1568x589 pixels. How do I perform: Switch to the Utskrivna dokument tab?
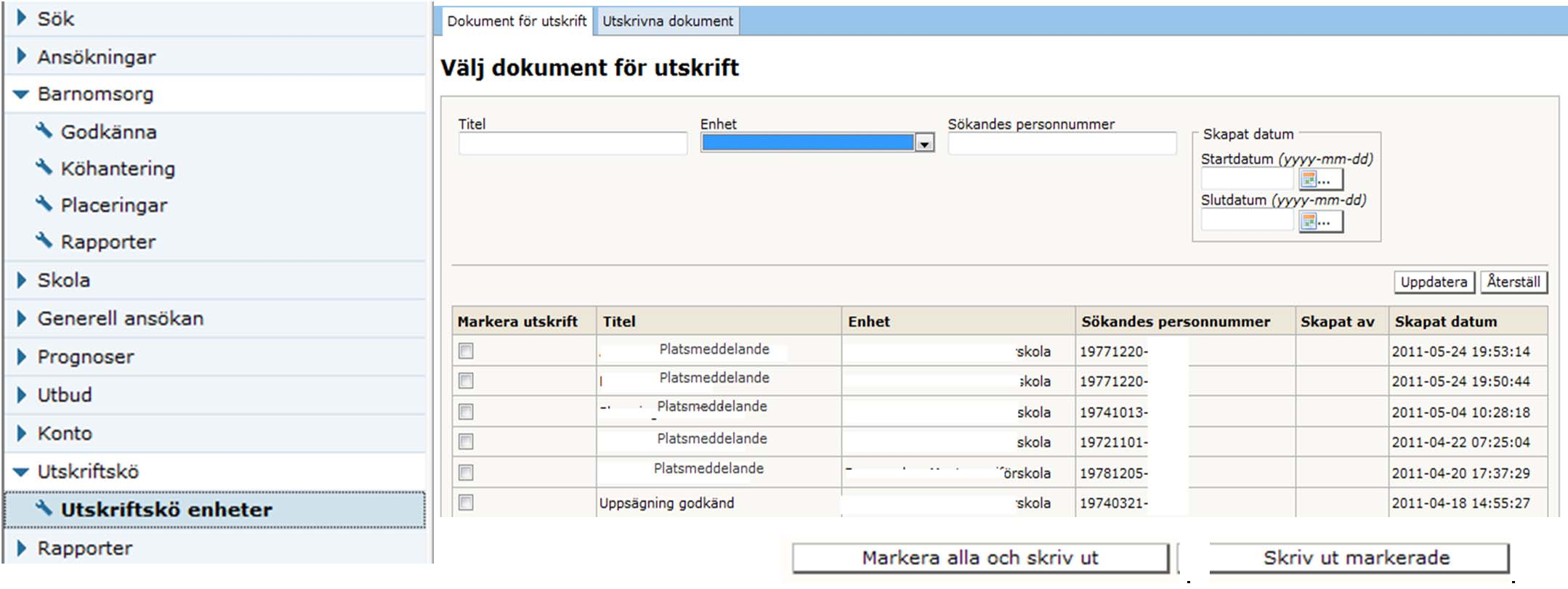click(x=668, y=21)
